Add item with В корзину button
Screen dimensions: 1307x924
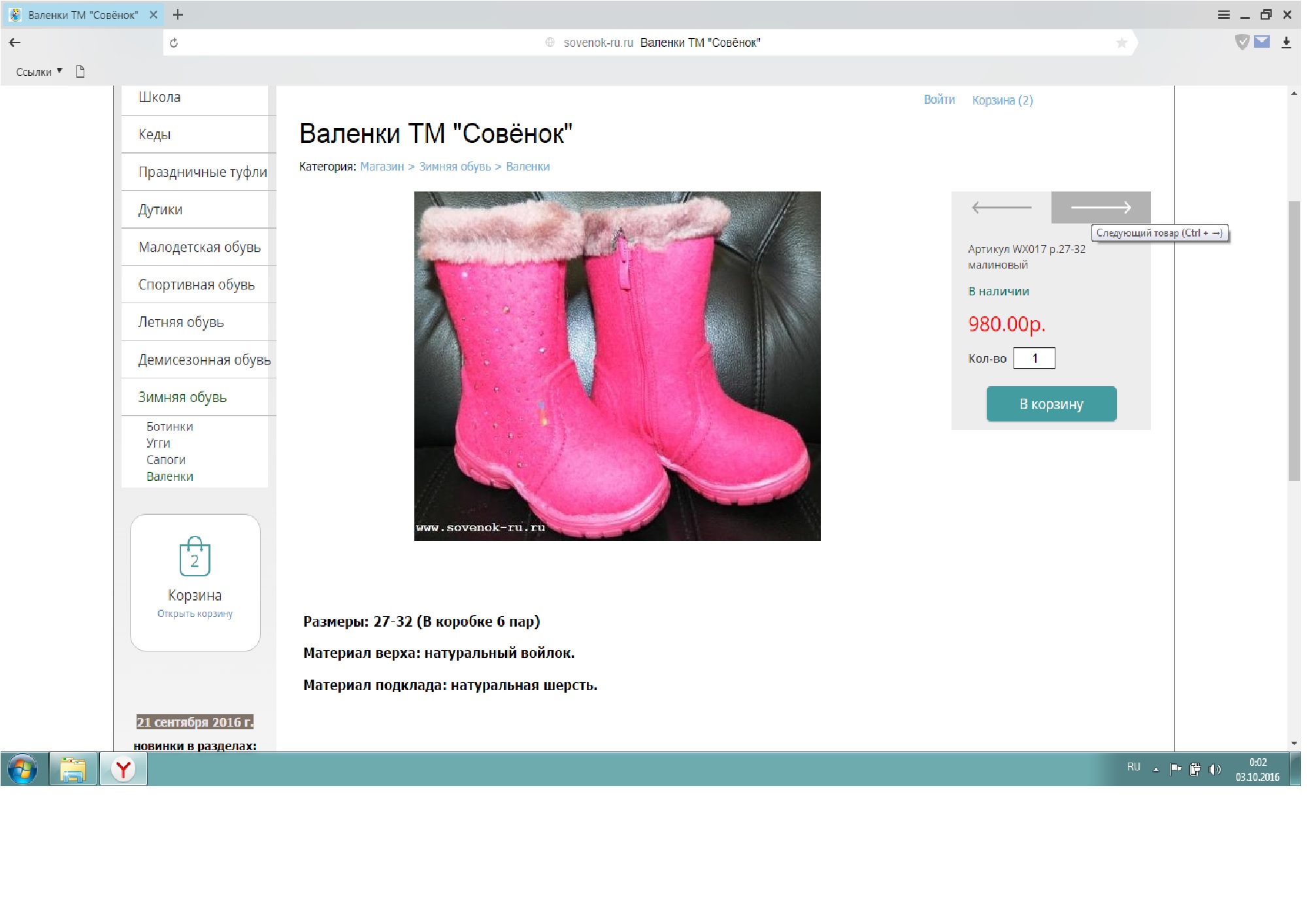1051,404
